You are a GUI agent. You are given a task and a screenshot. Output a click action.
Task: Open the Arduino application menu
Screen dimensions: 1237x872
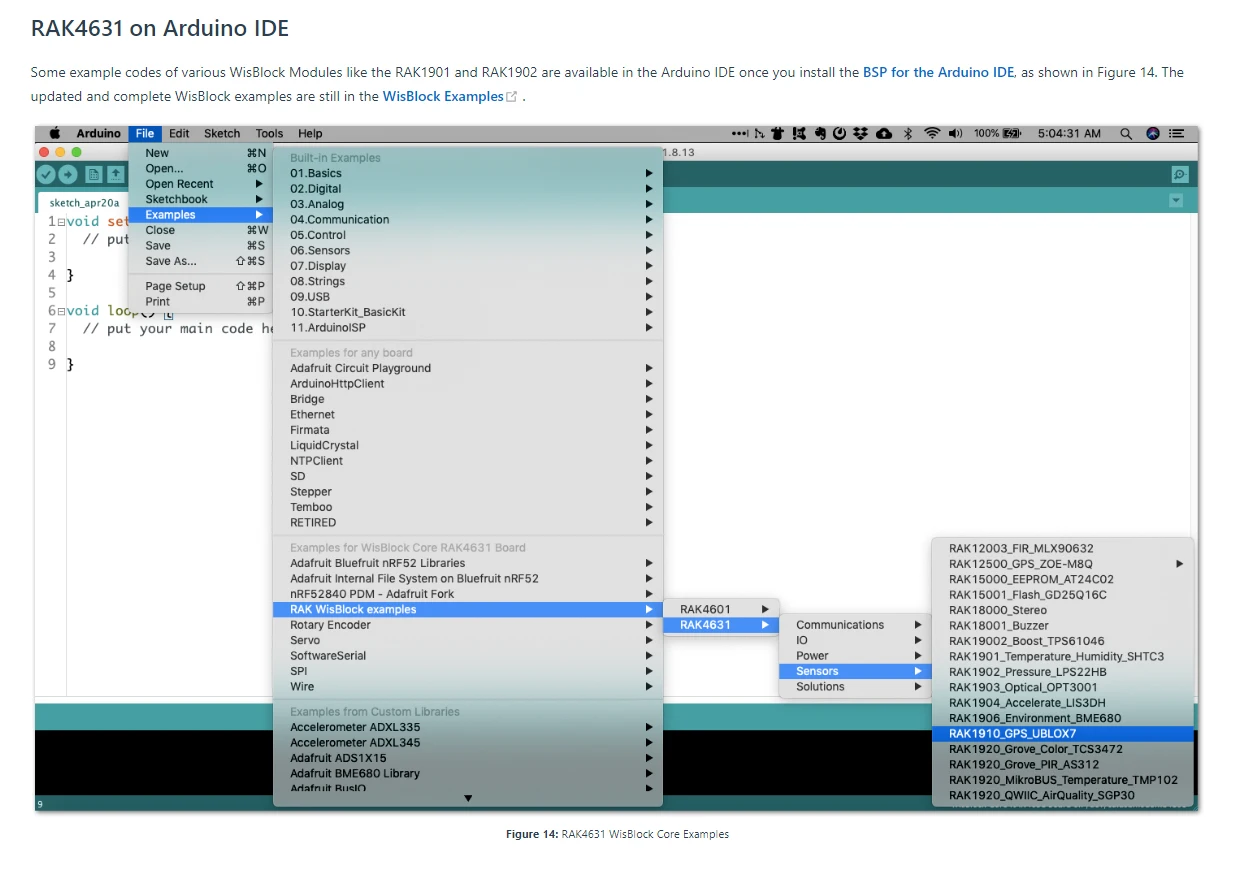point(99,133)
